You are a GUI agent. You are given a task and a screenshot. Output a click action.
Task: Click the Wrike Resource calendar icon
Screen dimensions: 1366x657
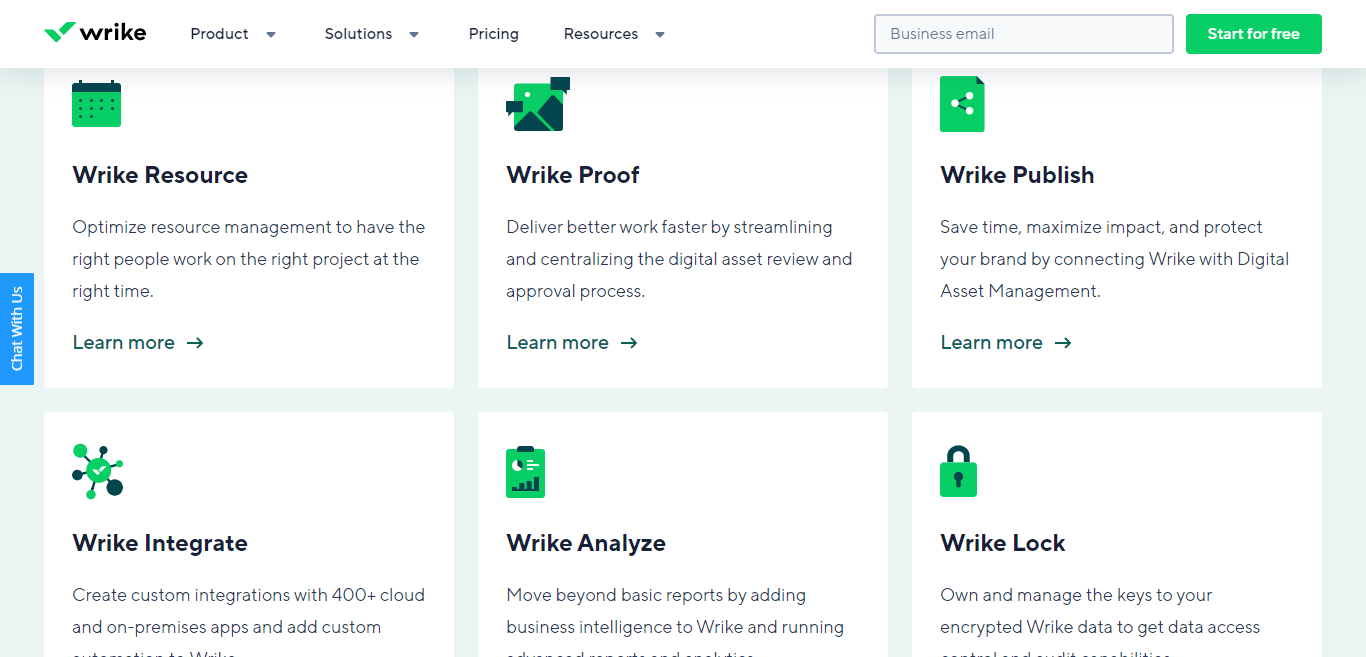[97, 104]
